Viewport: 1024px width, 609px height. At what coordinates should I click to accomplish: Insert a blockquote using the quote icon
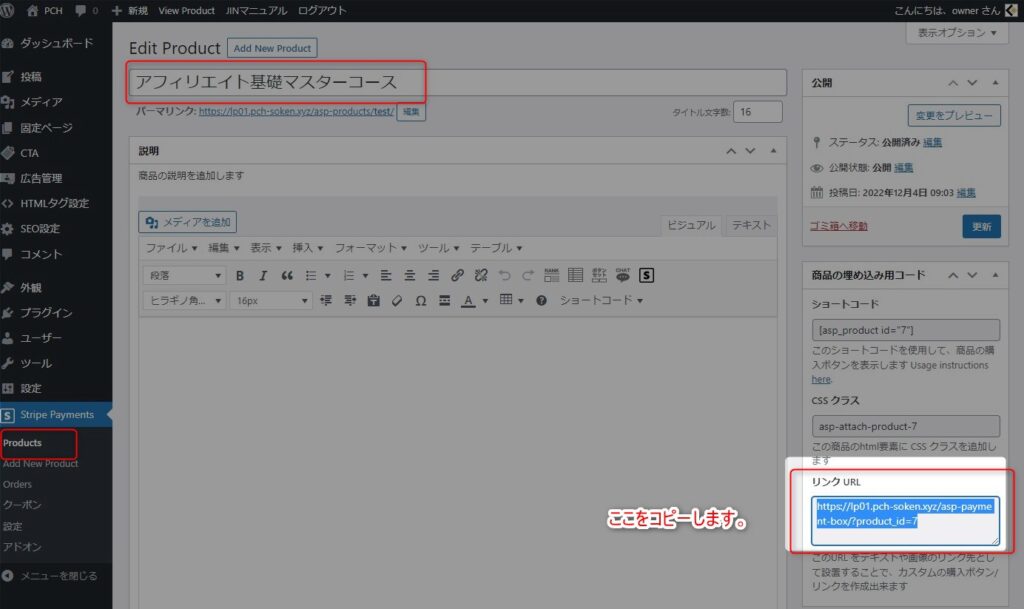pyautogui.click(x=287, y=275)
